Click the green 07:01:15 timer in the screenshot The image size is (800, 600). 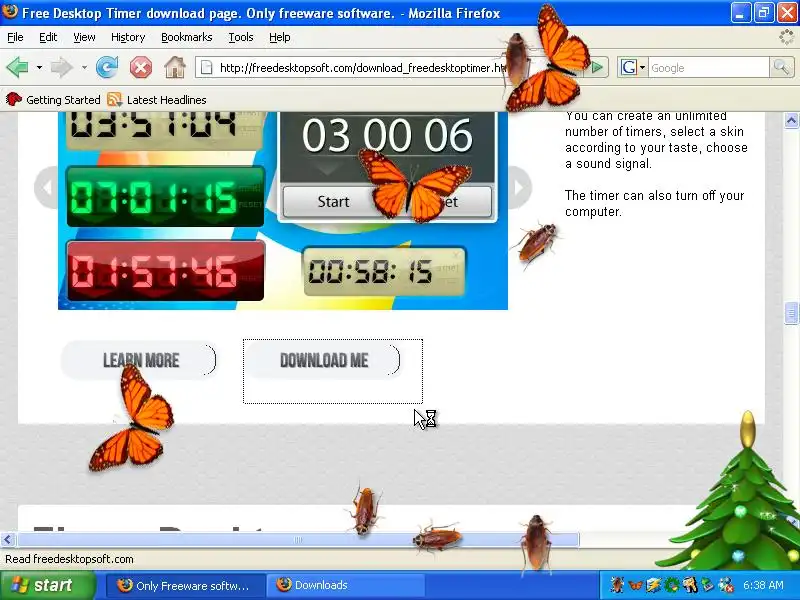point(165,196)
